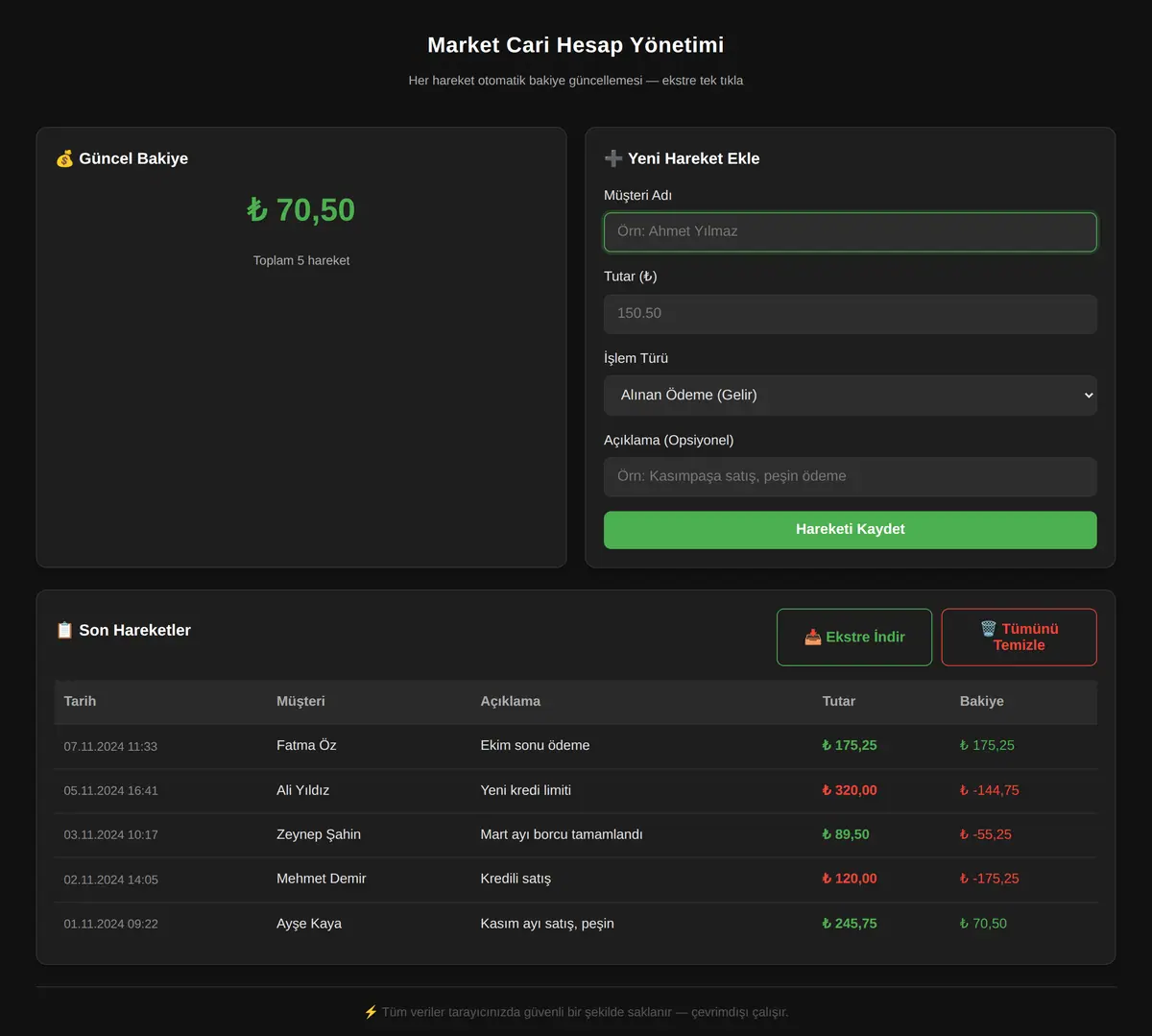Click the Kasım ayı satış, peşin description
This screenshot has height=1036, width=1152.
547,924
